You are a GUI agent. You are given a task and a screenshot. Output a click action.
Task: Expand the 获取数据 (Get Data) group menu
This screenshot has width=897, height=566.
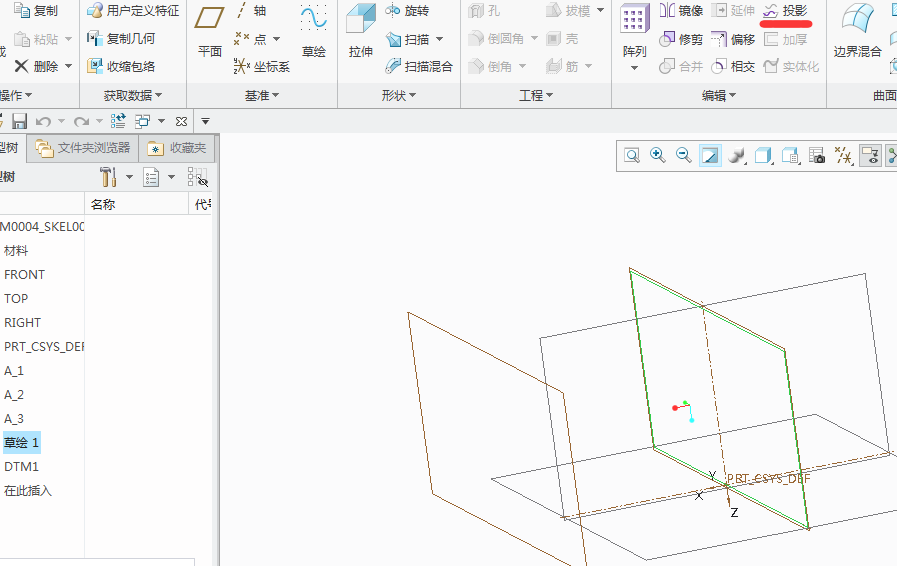pos(133,96)
